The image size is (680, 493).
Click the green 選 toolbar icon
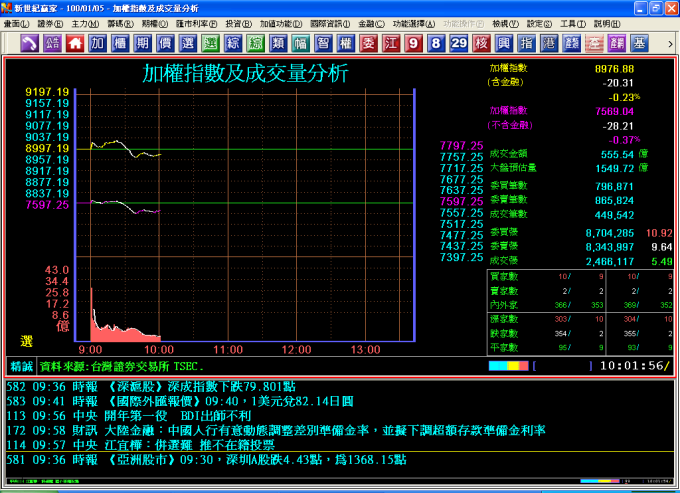point(210,43)
